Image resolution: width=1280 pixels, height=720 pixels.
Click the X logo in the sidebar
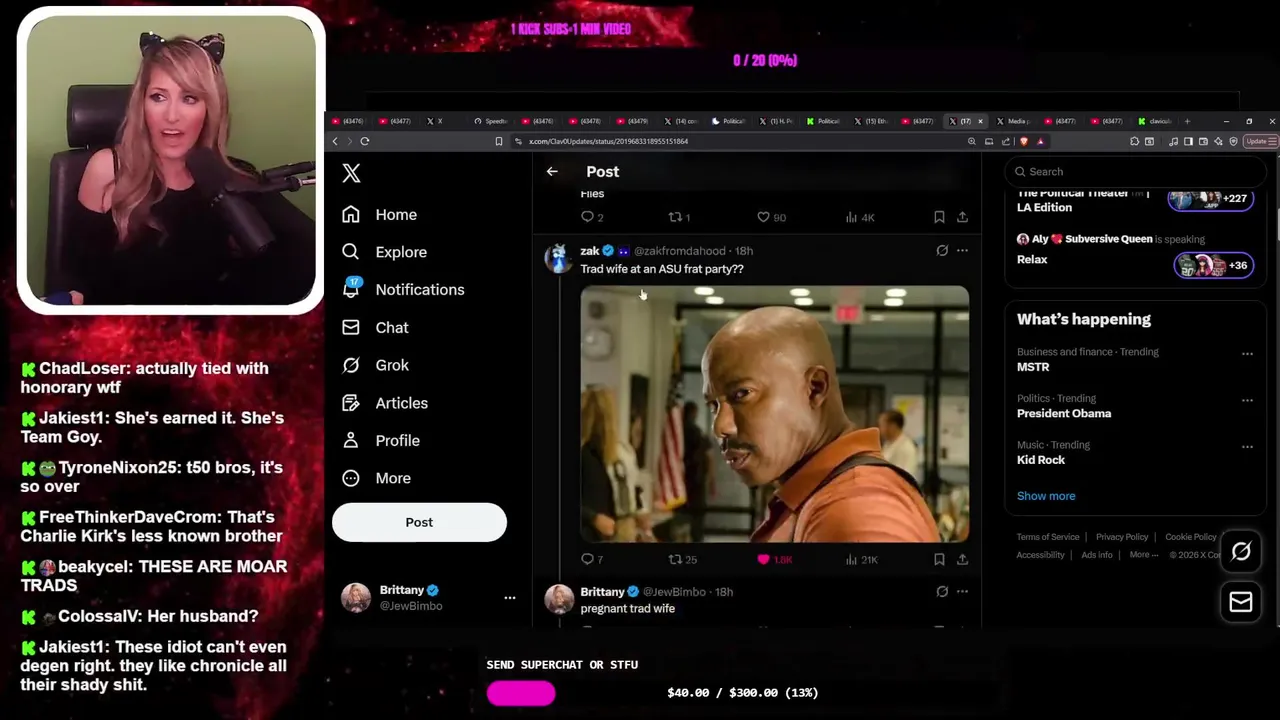coord(351,173)
